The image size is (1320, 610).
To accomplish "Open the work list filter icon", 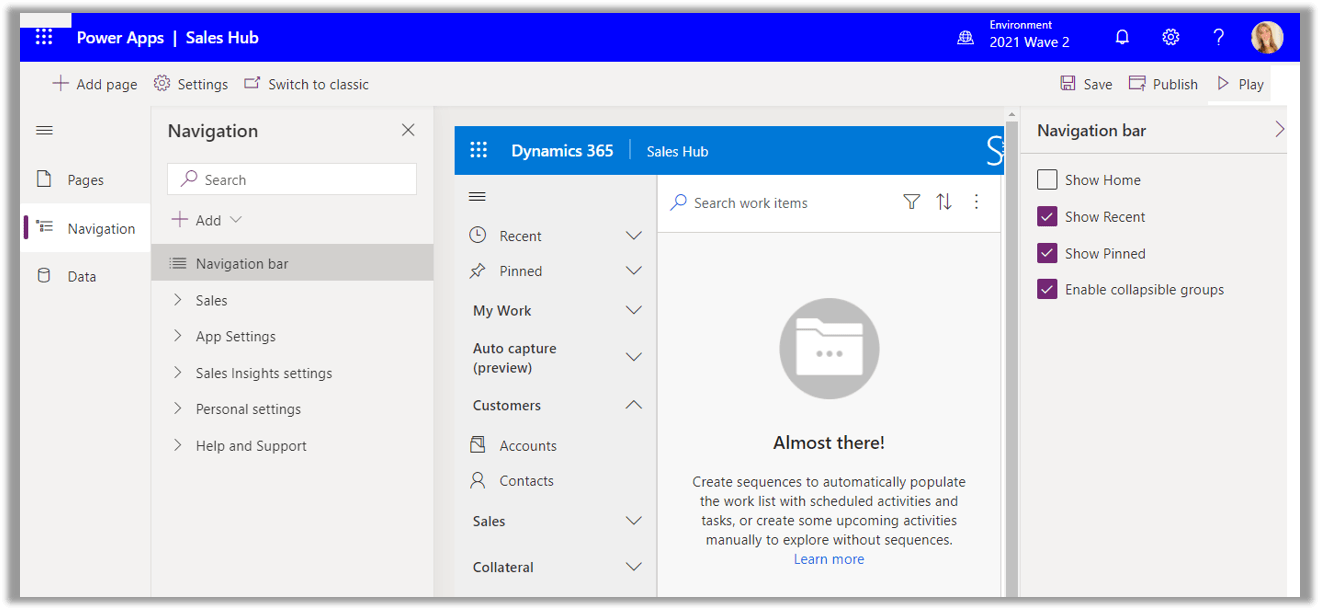I will point(911,202).
